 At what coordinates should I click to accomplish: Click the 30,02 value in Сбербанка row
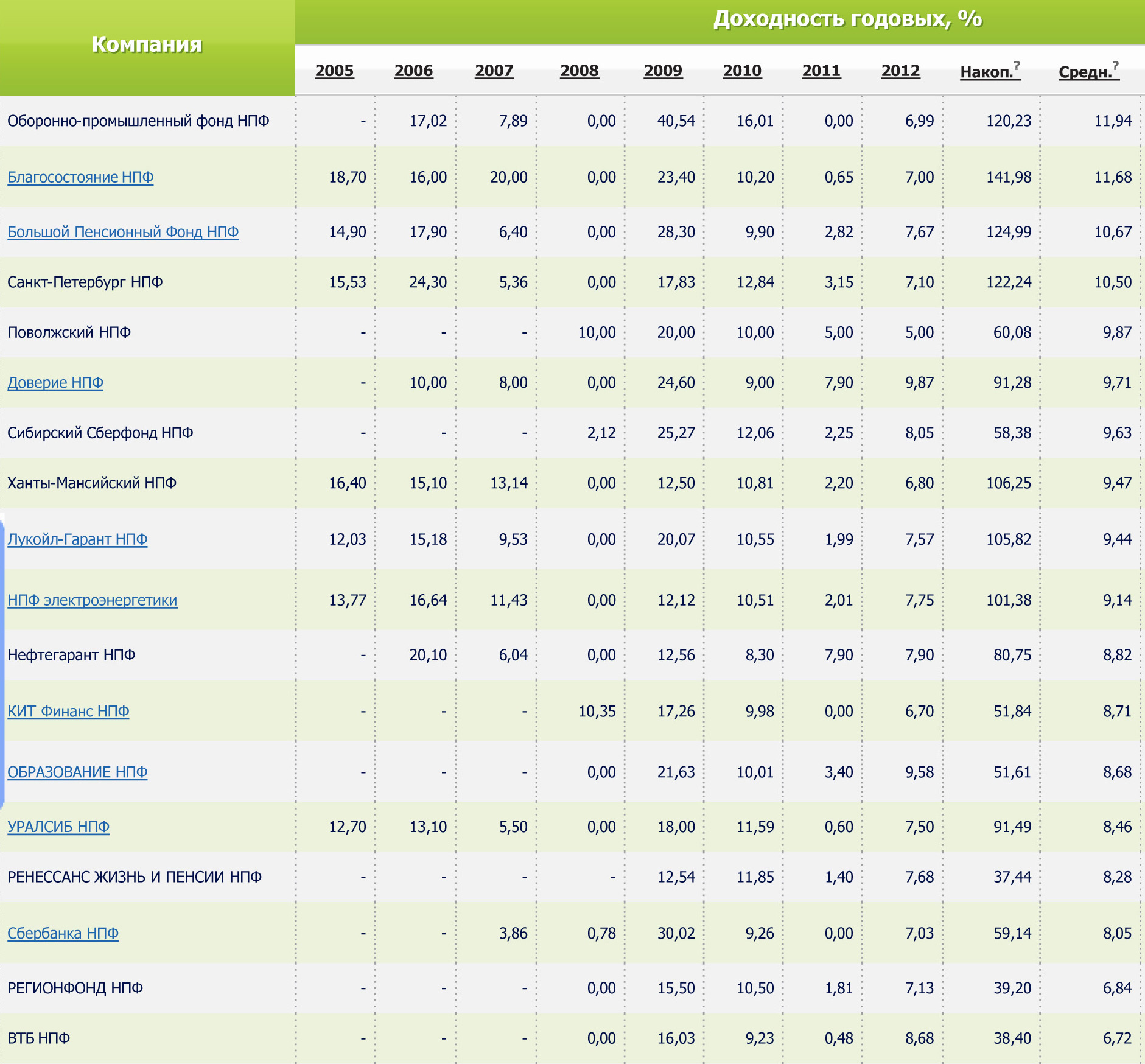coord(676,933)
